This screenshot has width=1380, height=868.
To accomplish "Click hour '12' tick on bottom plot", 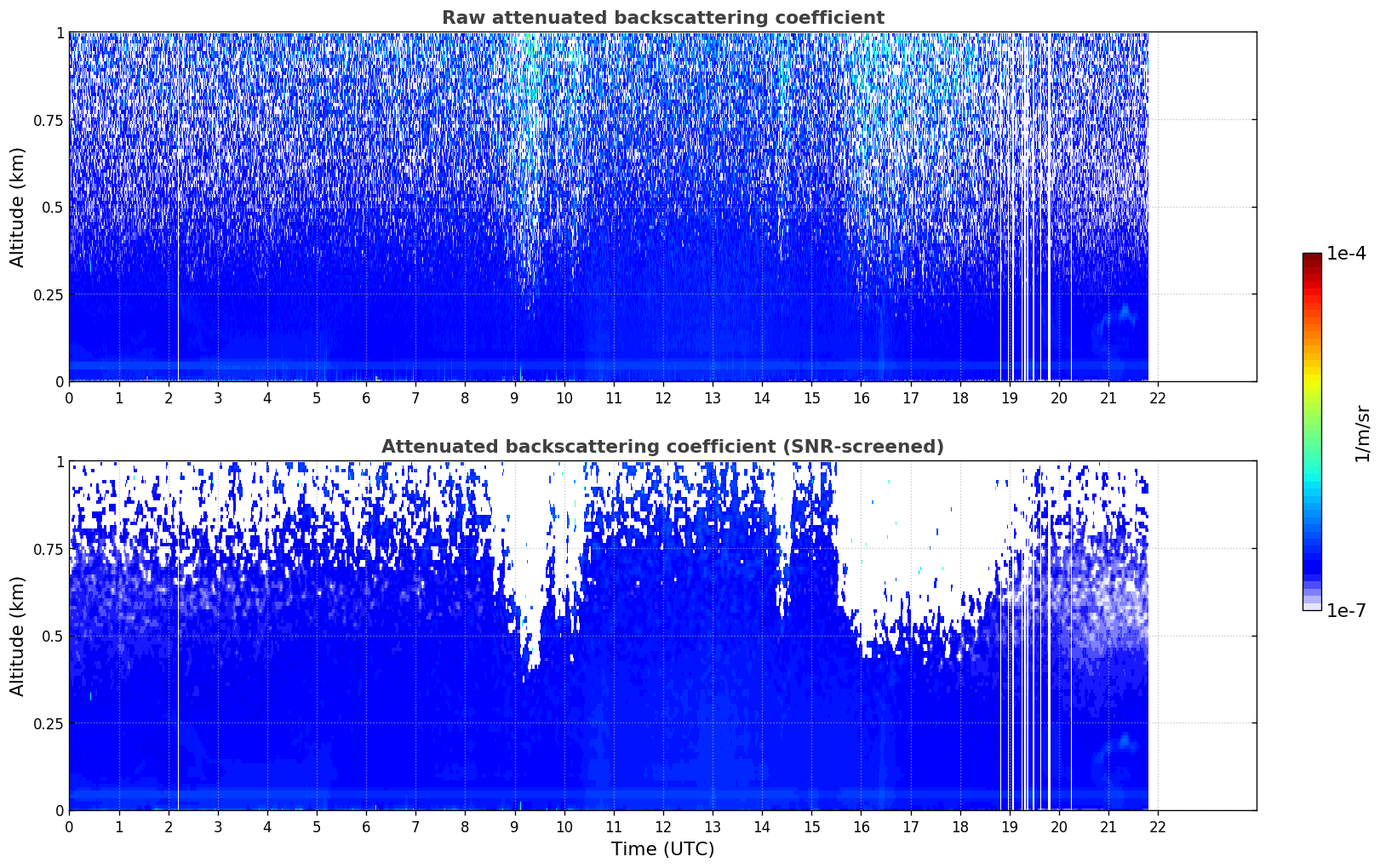I will coord(663,826).
